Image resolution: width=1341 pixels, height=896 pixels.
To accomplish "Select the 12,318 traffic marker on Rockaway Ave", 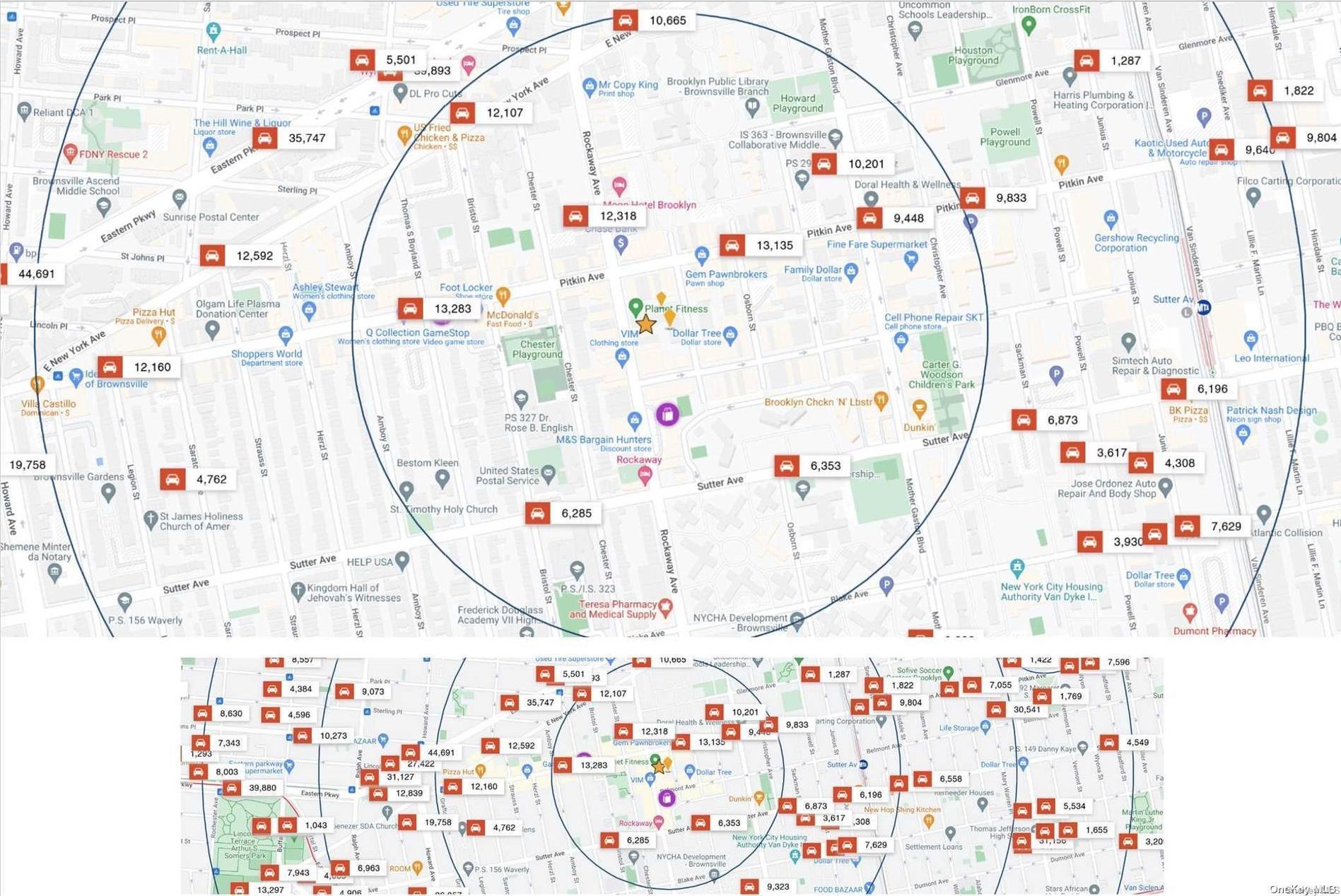I will [604, 216].
